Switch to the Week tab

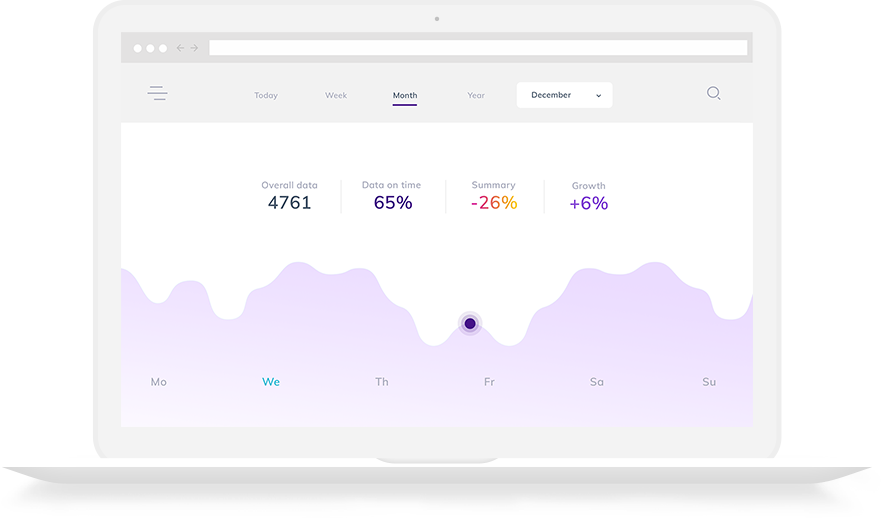tap(336, 96)
